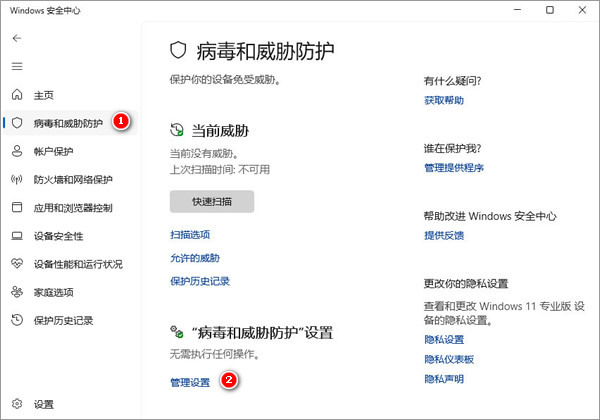
Task: Click the 防火墙和网络保护 signal icon
Action: tap(16, 180)
